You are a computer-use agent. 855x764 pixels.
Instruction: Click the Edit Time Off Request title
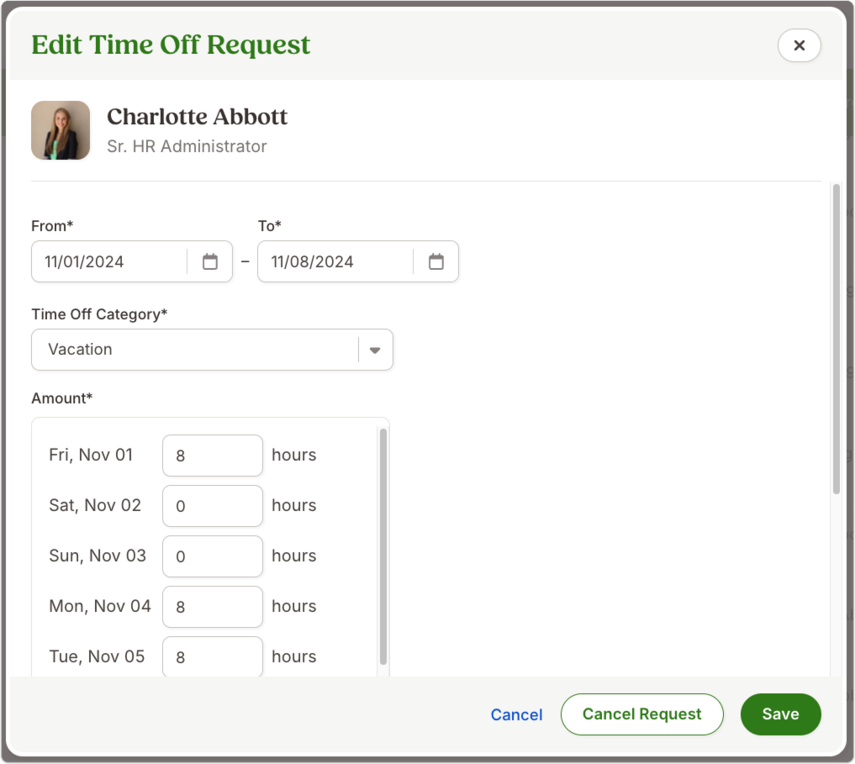tap(171, 45)
